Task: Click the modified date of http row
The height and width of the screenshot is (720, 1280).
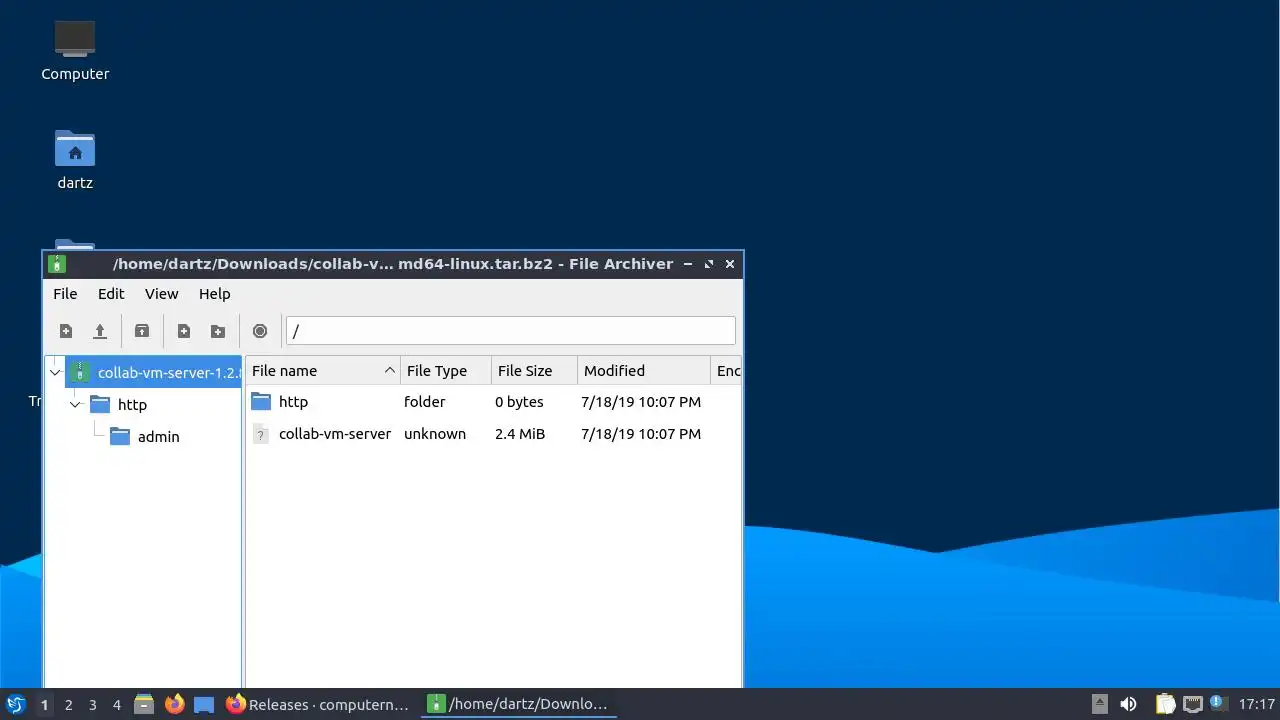Action: pyautogui.click(x=641, y=402)
